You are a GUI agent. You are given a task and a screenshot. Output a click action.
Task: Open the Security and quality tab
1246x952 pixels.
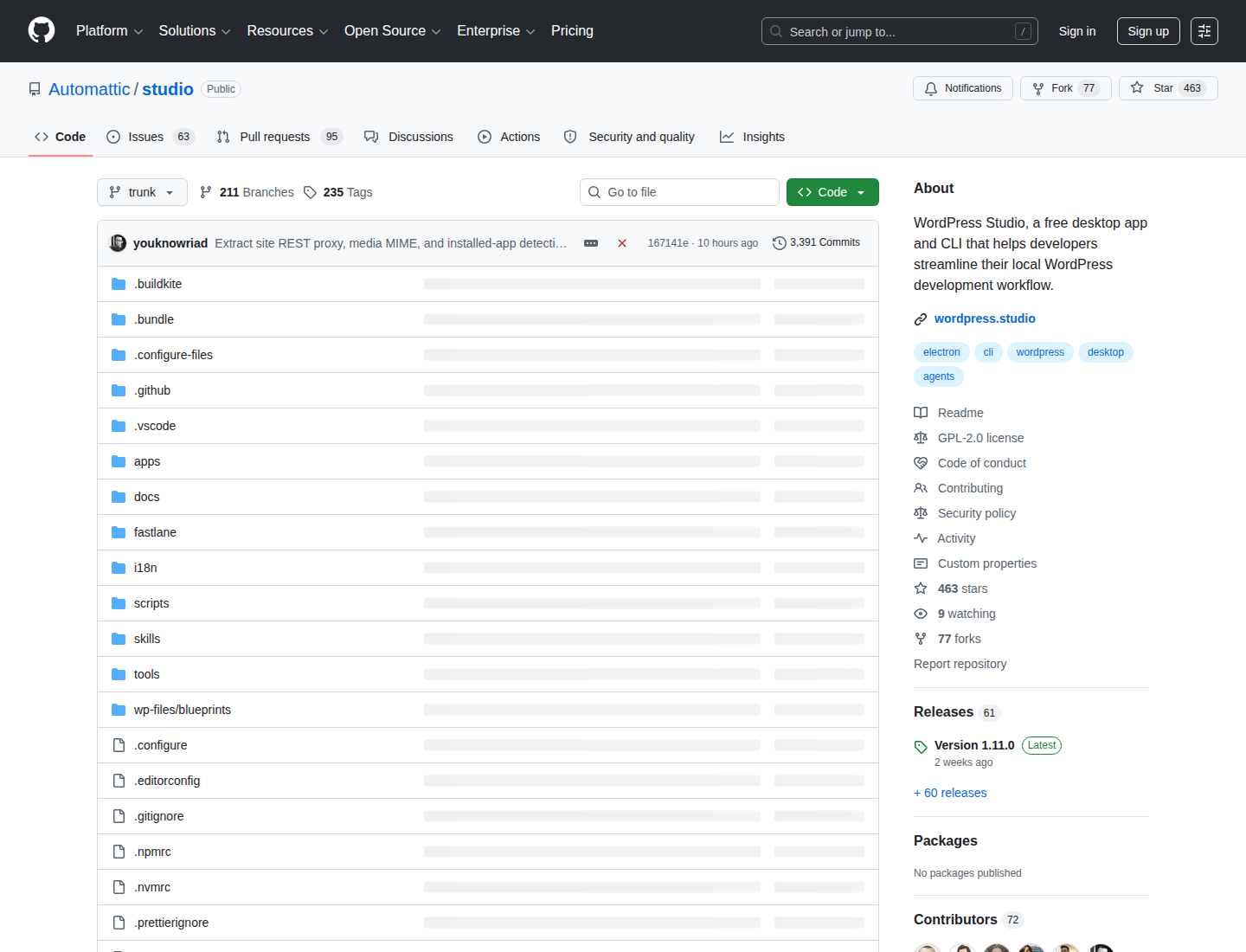click(629, 137)
